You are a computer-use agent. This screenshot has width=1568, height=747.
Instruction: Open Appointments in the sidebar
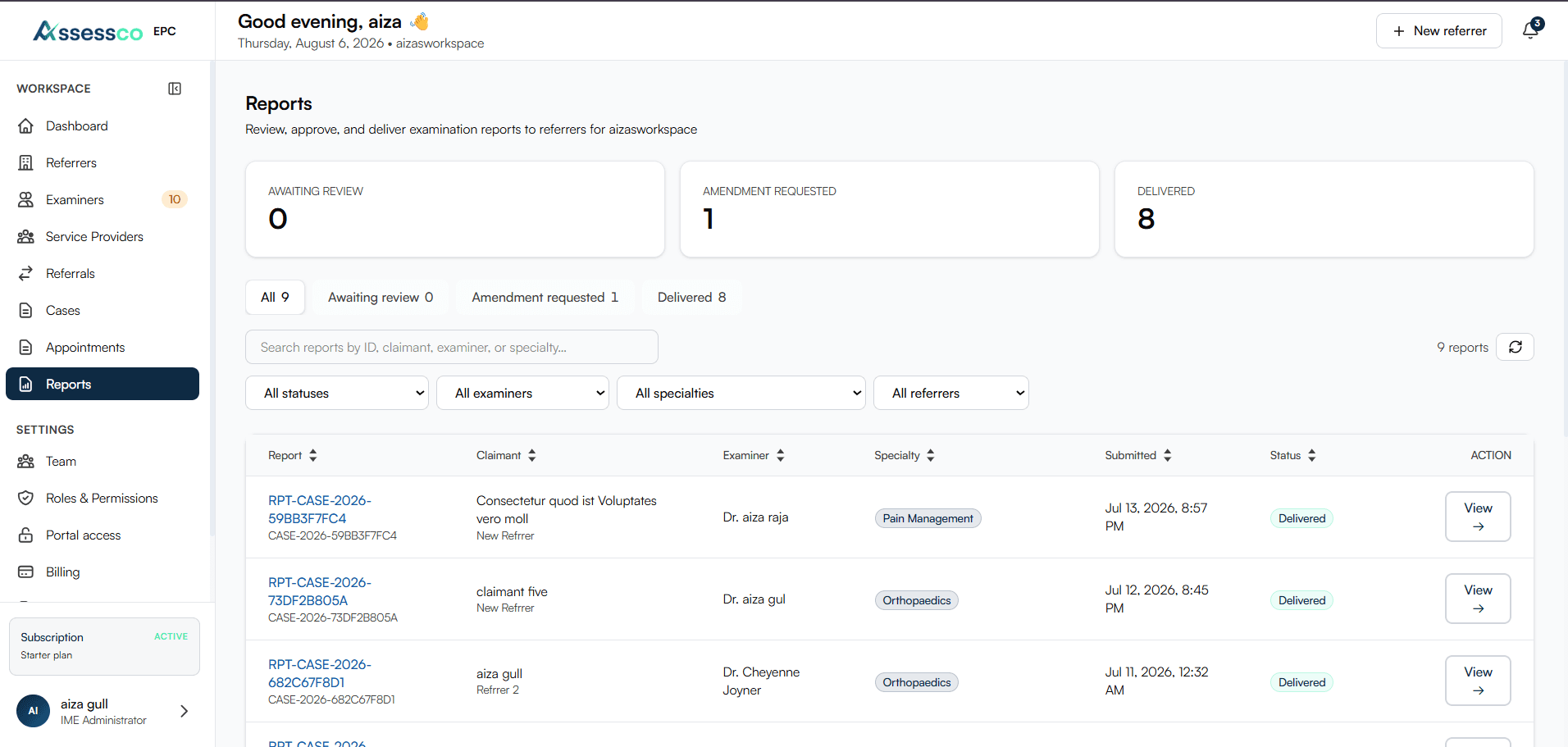[x=103, y=347]
